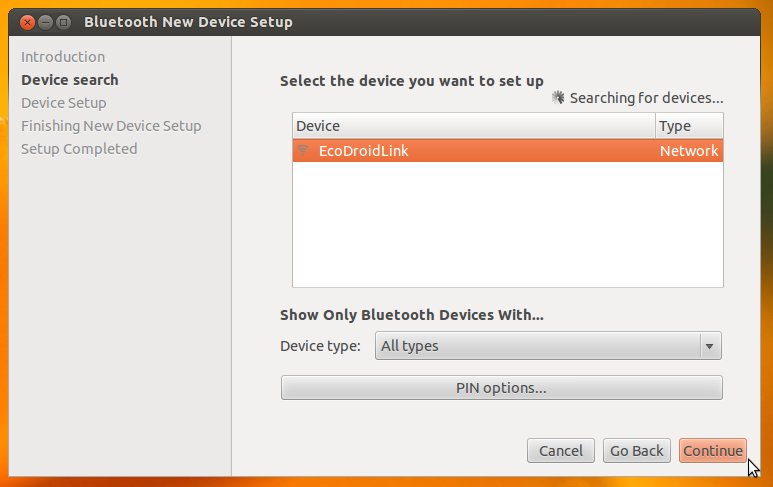This screenshot has height=487, width=773.
Task: Sort the list by Type column header
Action: (689, 126)
